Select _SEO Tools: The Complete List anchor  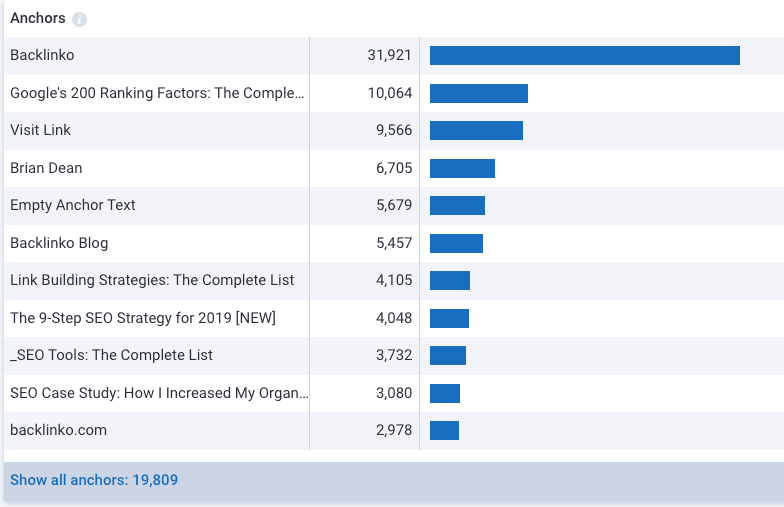point(112,355)
